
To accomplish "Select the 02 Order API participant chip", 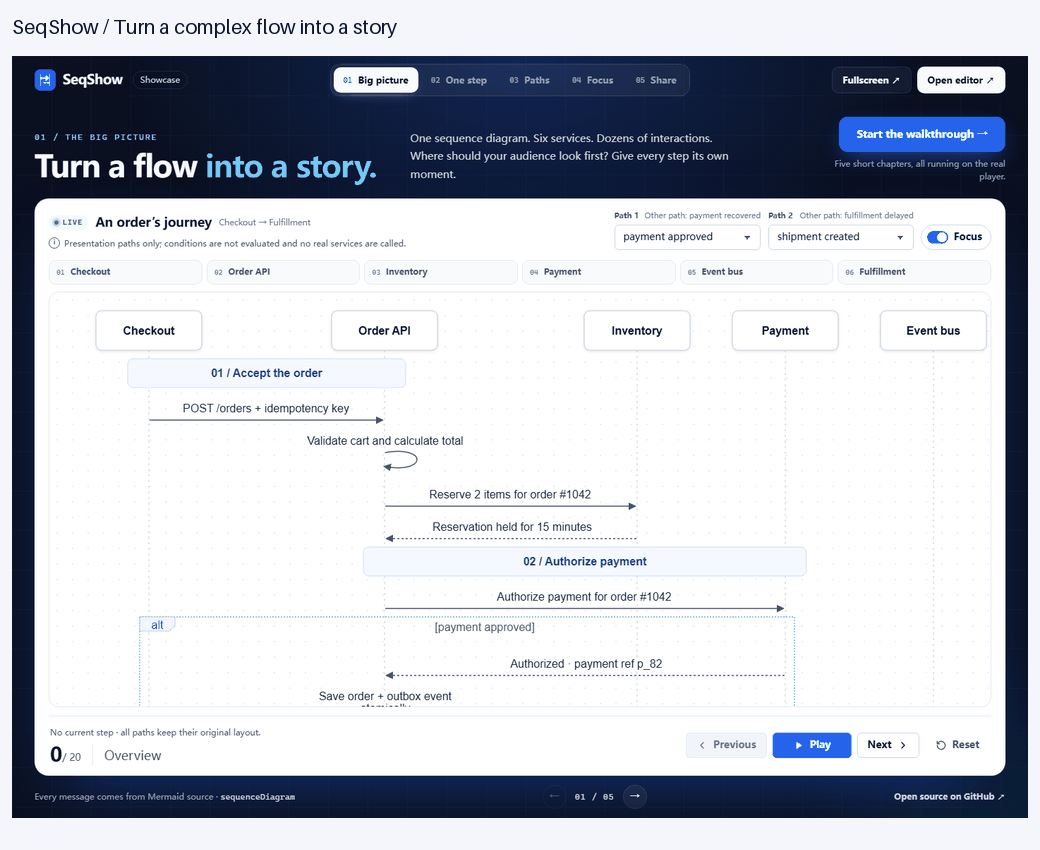I will (283, 272).
